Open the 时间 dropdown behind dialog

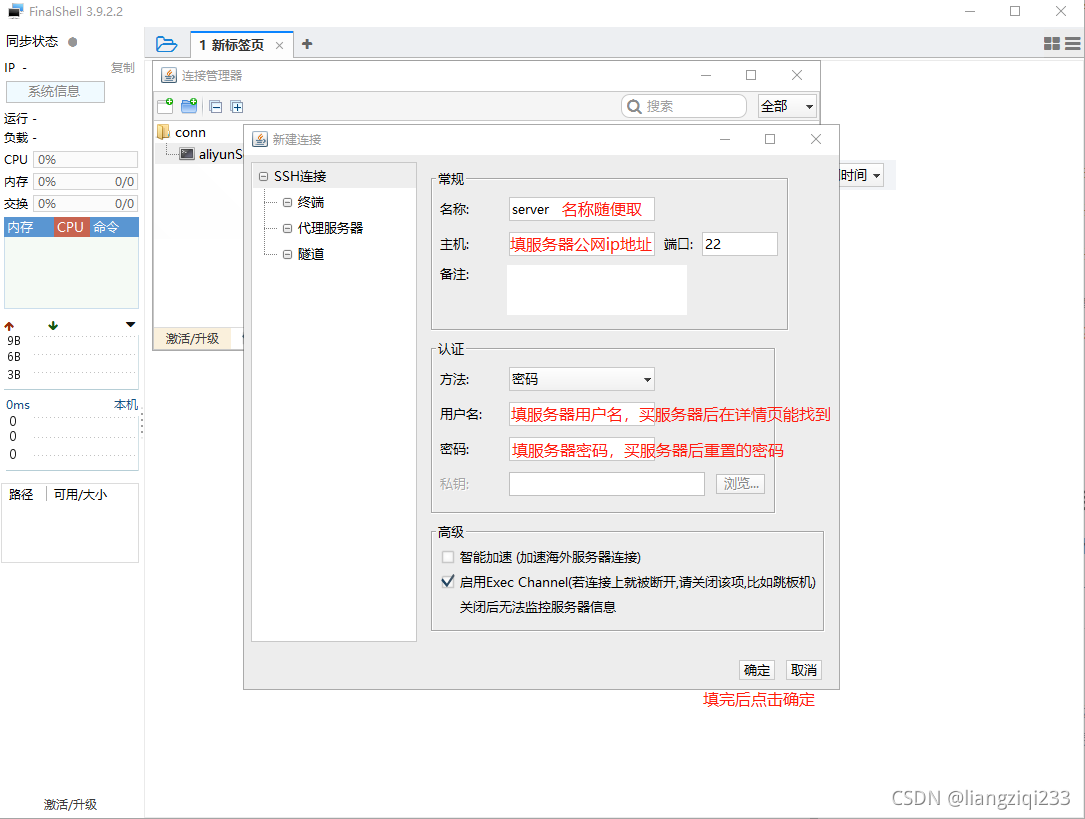(861, 175)
